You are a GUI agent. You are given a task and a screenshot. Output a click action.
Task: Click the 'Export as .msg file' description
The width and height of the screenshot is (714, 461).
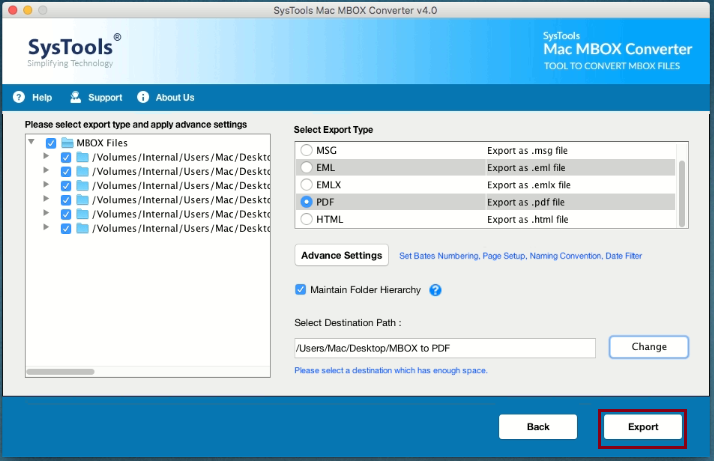coord(527,150)
